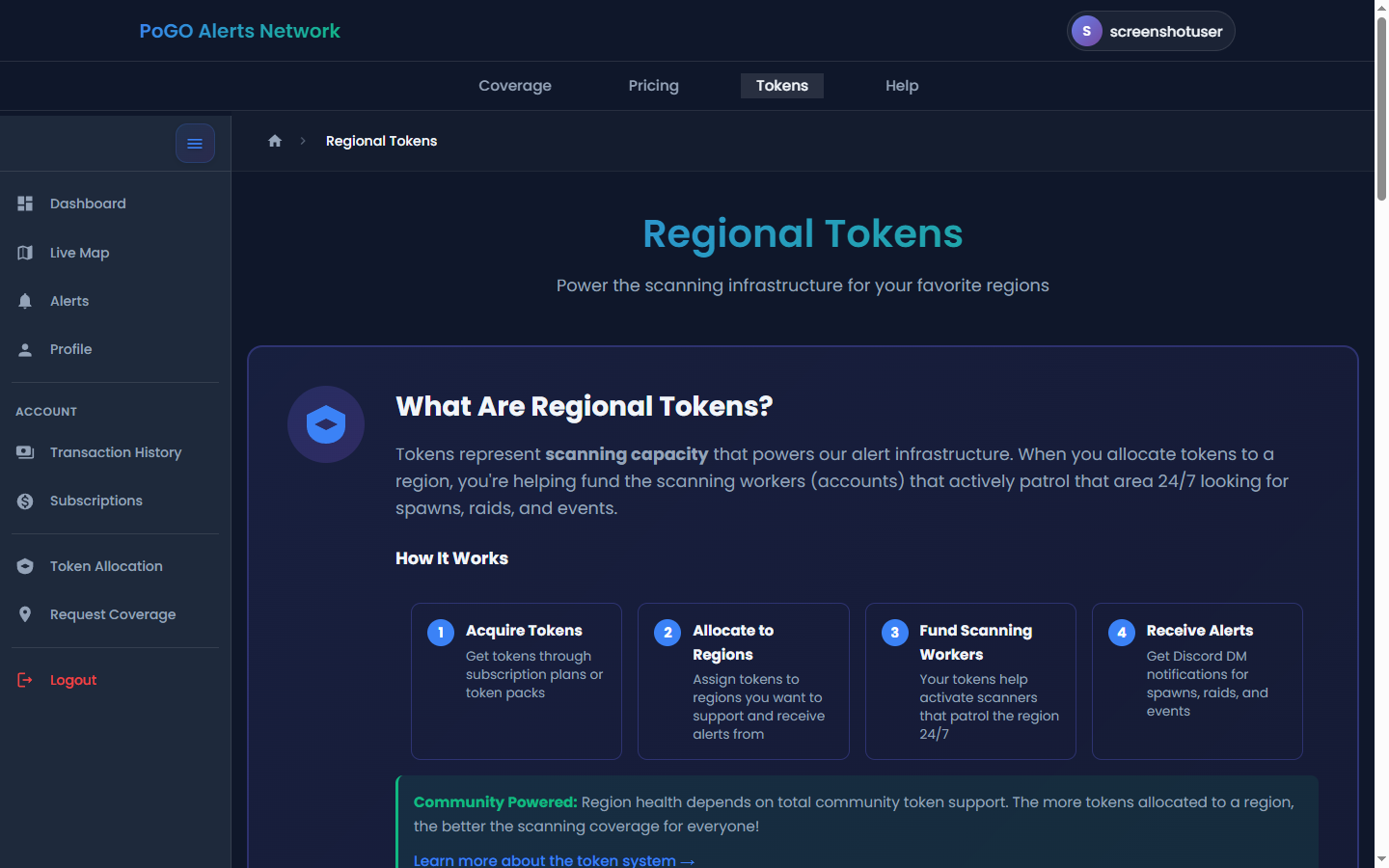
Task: Click the Dashboard grid icon
Action: point(25,203)
